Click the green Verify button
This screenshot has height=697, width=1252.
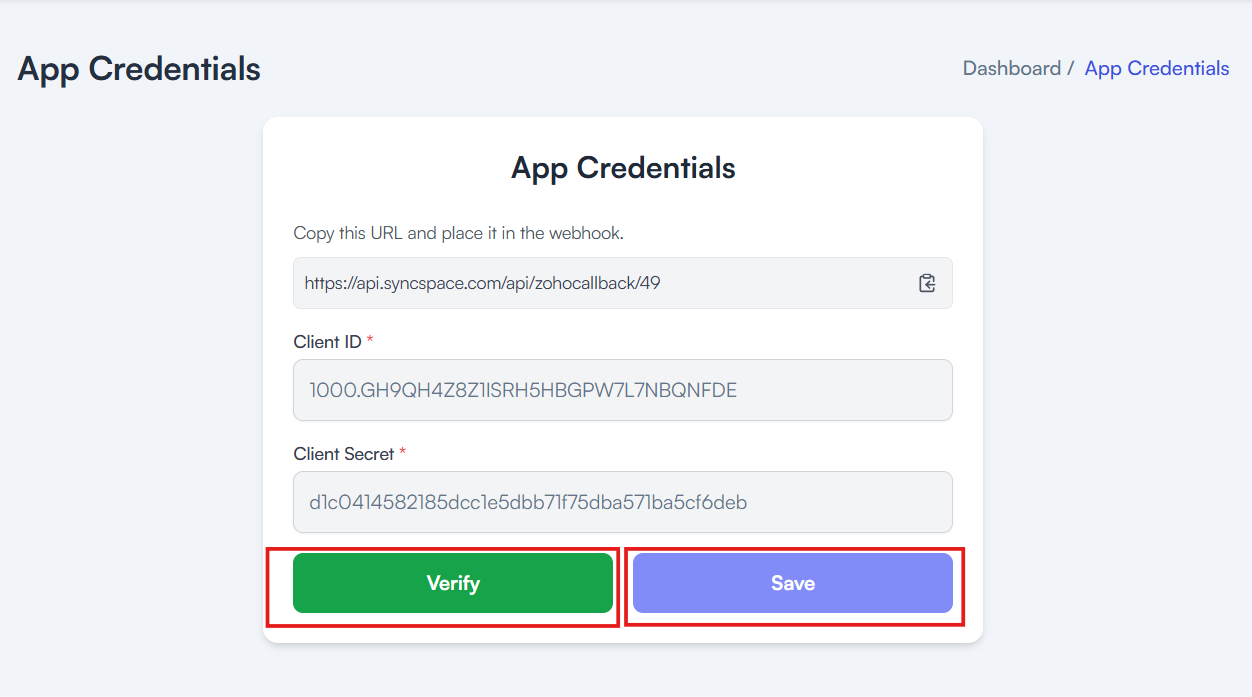[x=453, y=583]
